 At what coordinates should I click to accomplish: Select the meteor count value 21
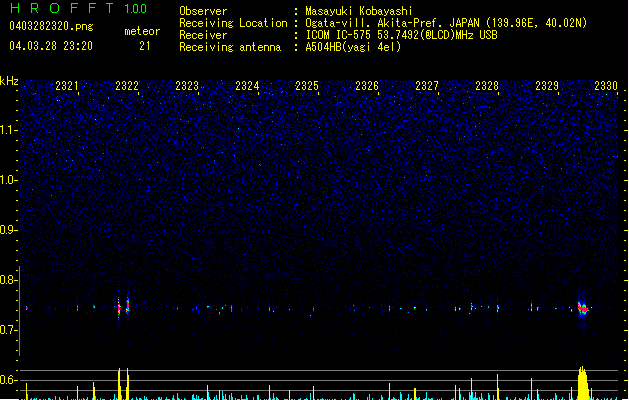145,46
